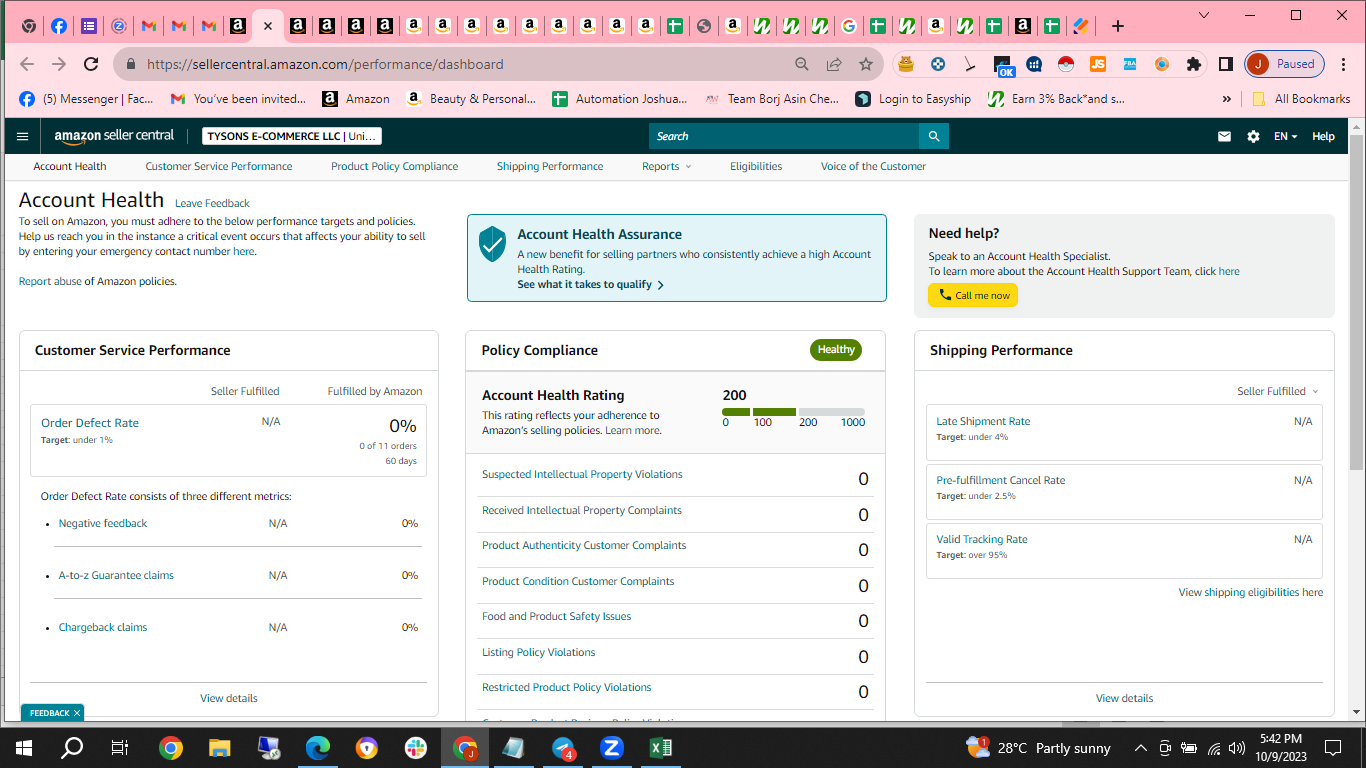
Task: Expand the bookmarks overflow chevron
Action: point(1227,99)
